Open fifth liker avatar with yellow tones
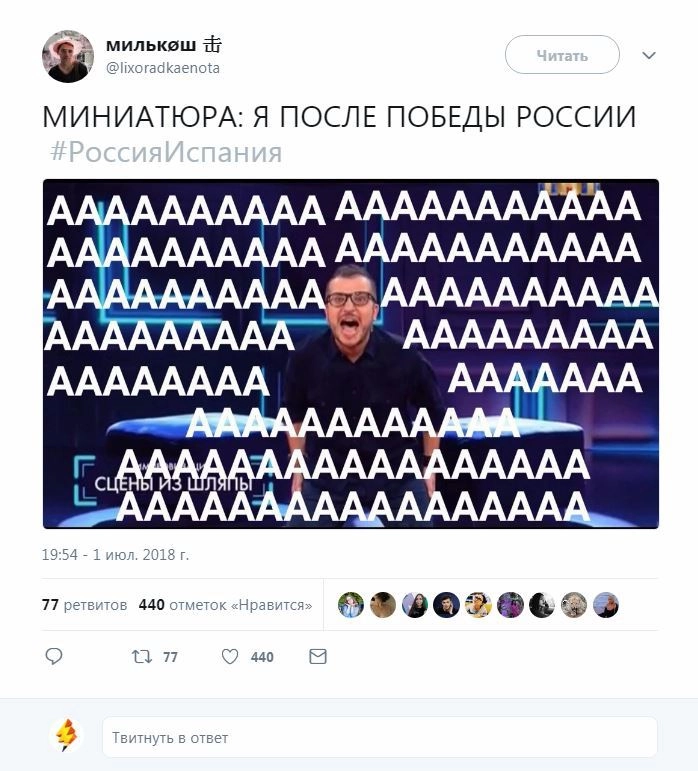The width and height of the screenshot is (698, 771). coord(478,605)
